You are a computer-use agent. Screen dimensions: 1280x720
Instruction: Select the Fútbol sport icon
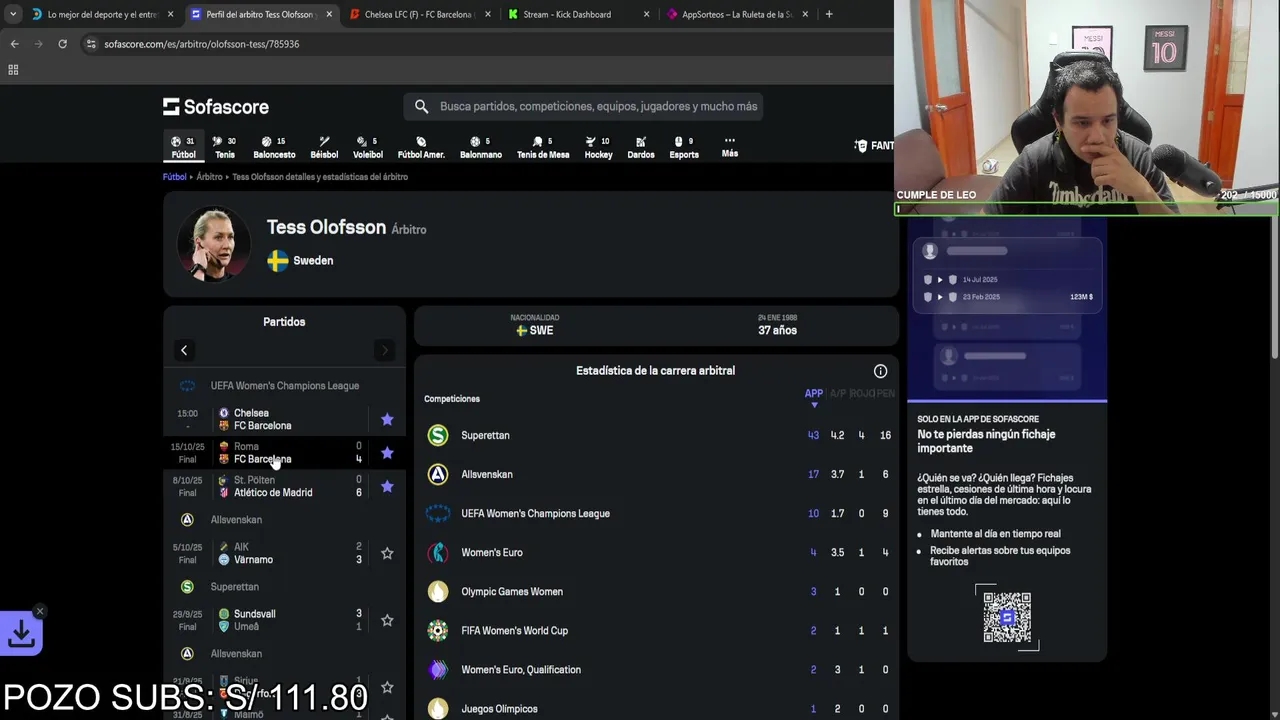coord(183,147)
